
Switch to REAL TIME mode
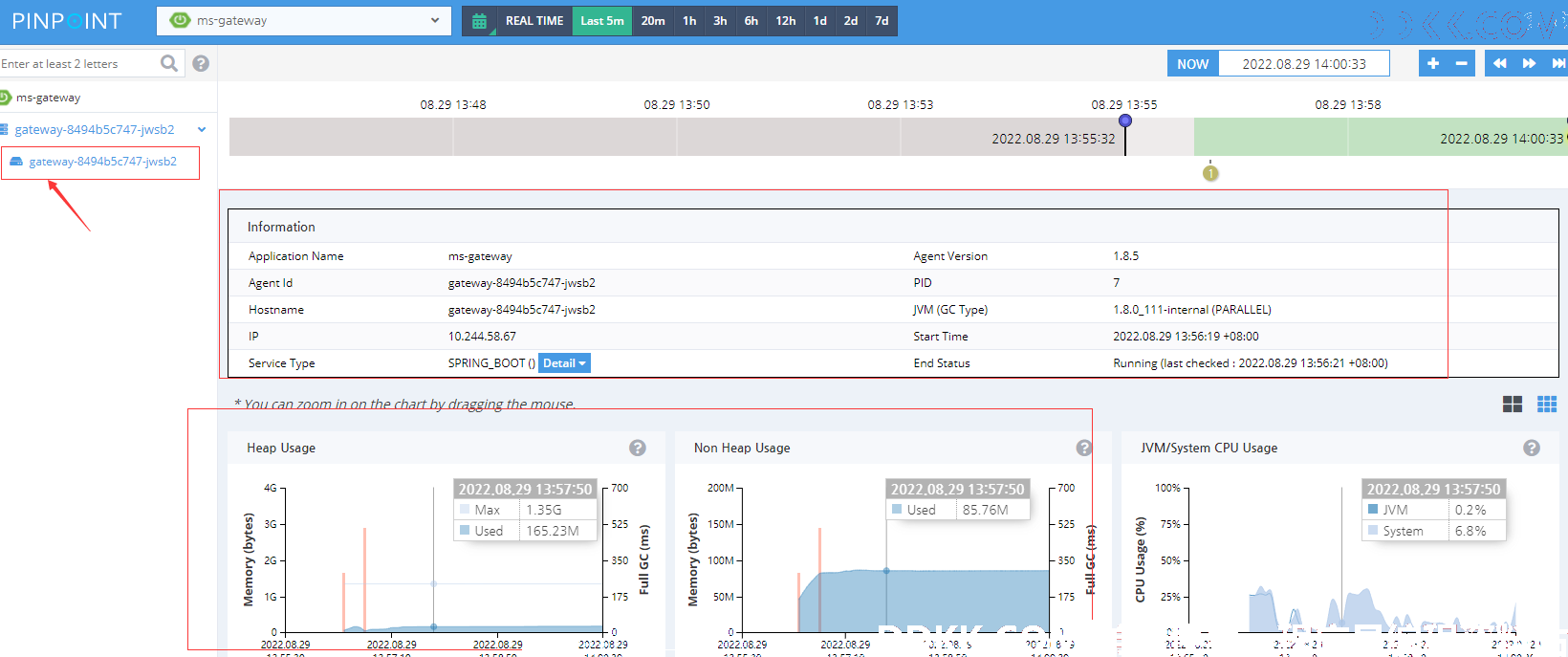coord(534,21)
